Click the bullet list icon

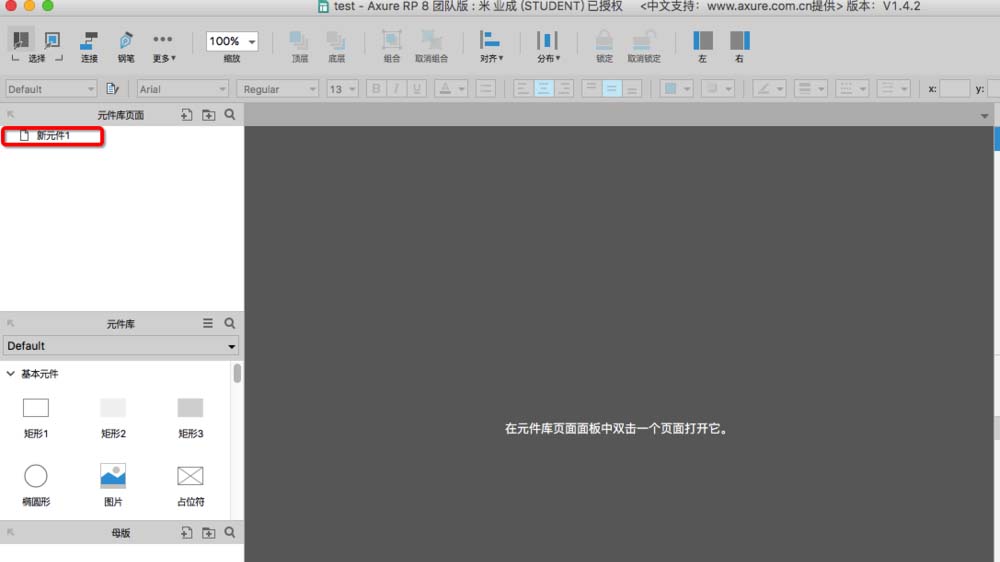pyautogui.click(x=485, y=89)
